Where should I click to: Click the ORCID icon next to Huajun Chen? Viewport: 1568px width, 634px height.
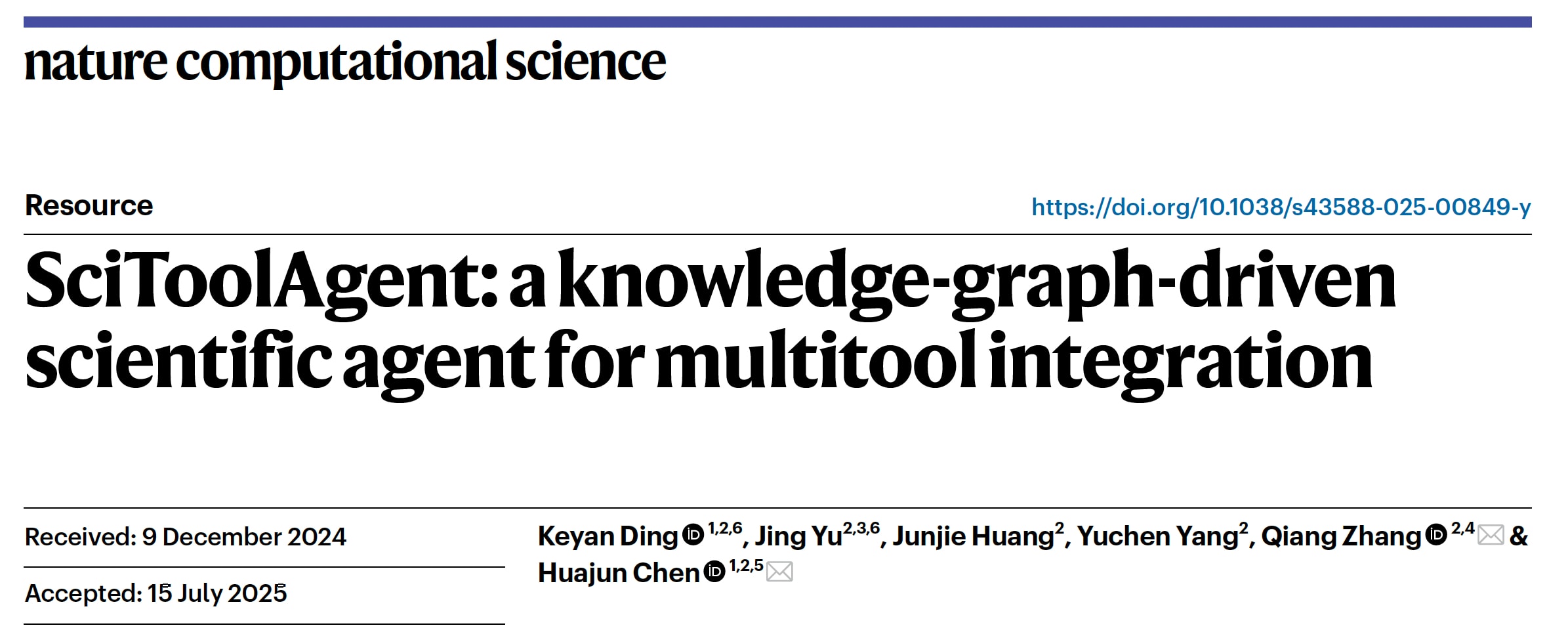click(714, 572)
